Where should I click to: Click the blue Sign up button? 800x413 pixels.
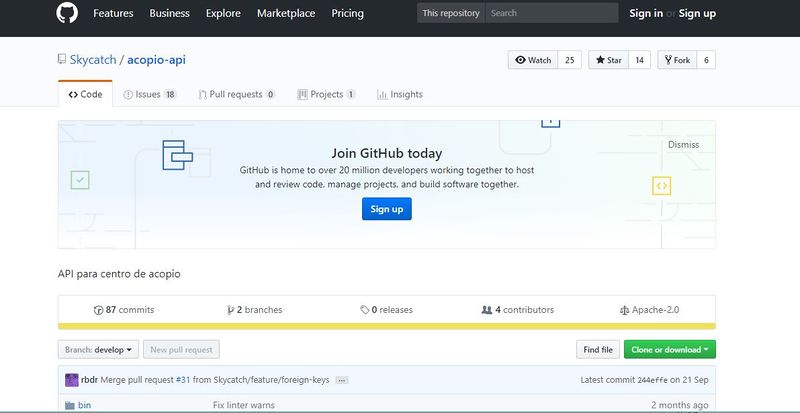pos(386,209)
